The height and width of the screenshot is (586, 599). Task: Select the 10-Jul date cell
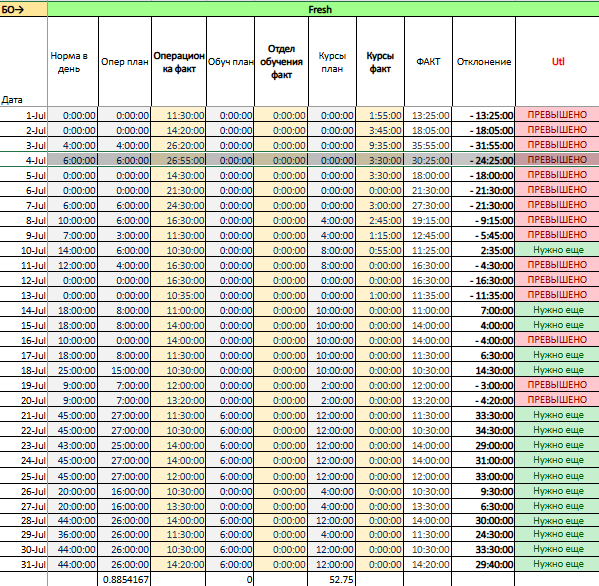point(24,250)
